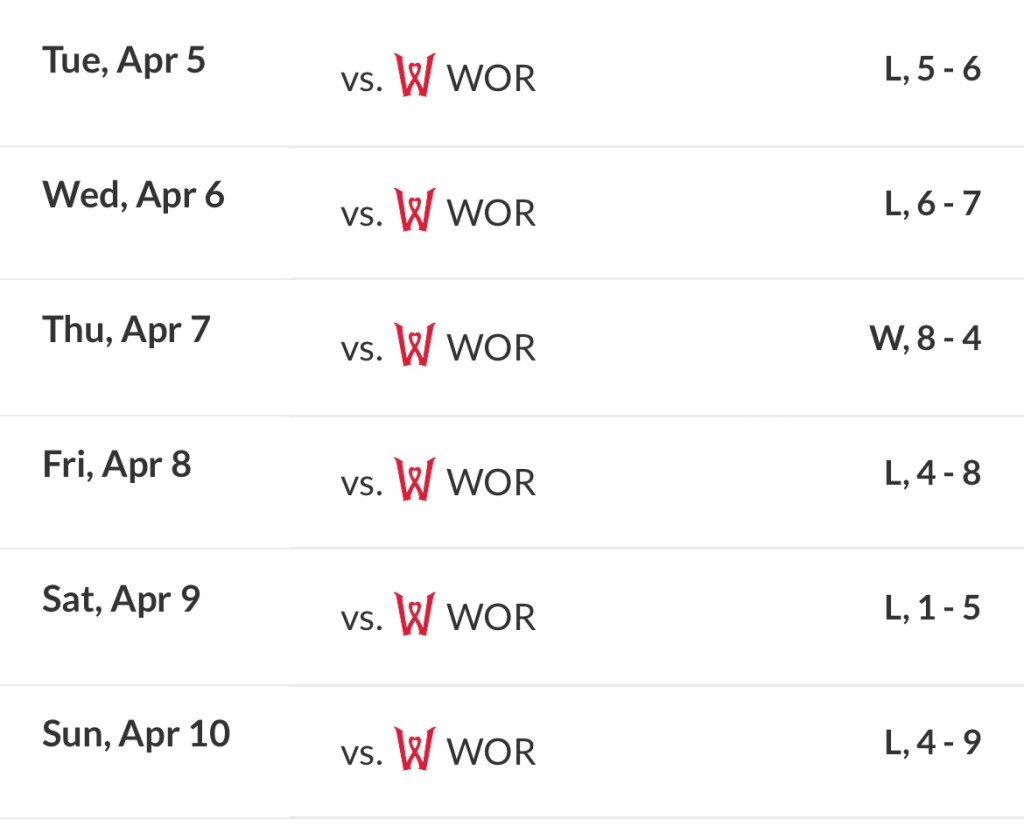Click the WOR logo for Tue, Apr 5
This screenshot has width=1024, height=833.
414,76
